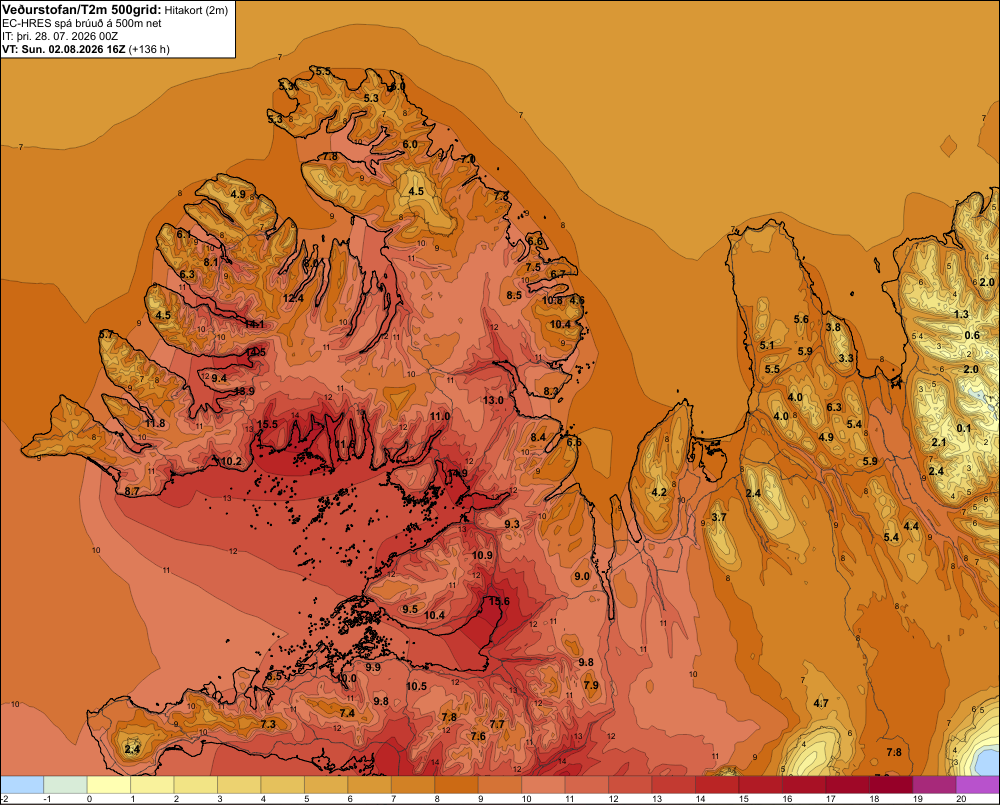Click the 7.3 temperature value
1000x805 pixels.
point(268,724)
